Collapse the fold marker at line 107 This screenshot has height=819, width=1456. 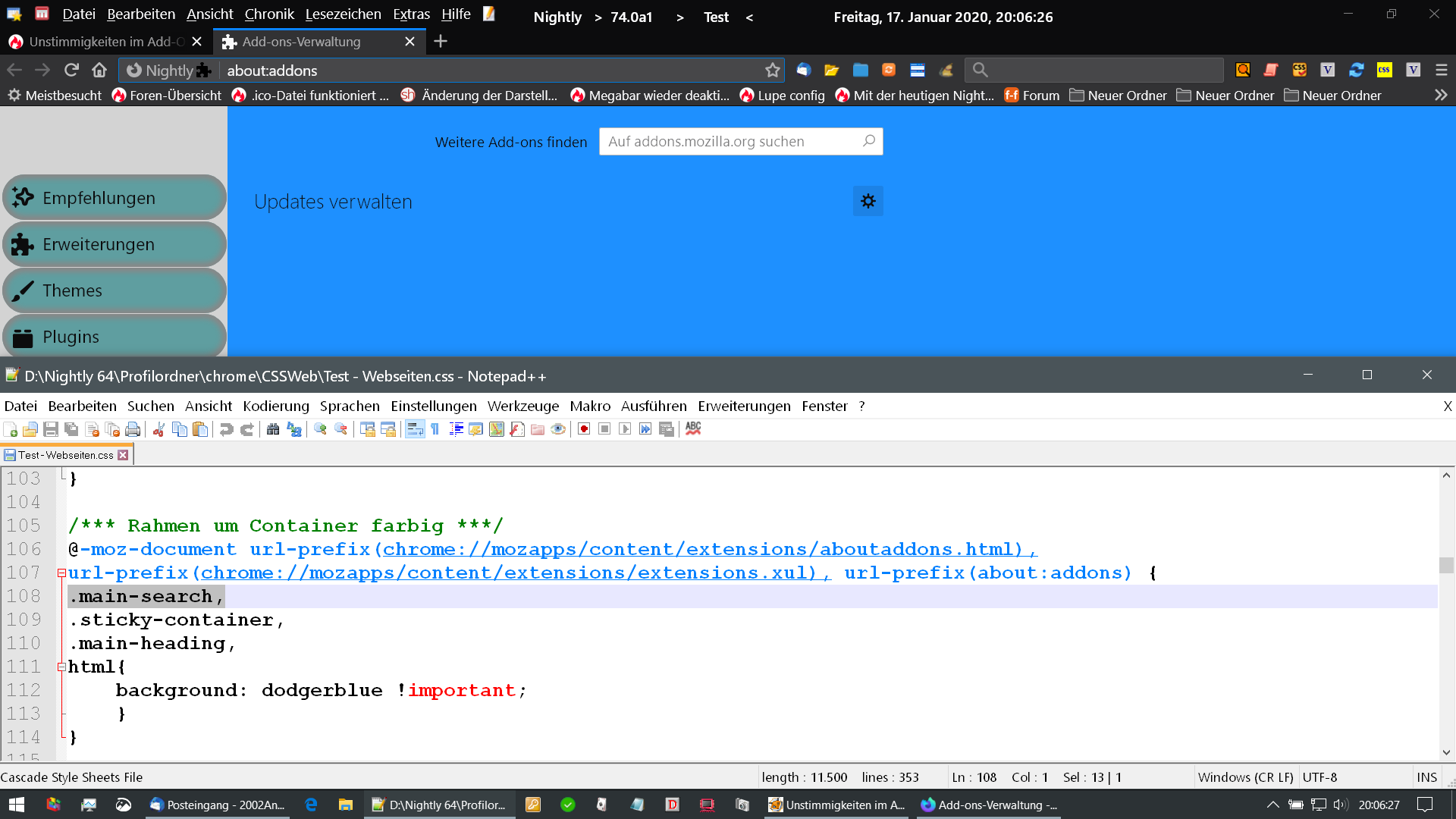tap(61, 573)
